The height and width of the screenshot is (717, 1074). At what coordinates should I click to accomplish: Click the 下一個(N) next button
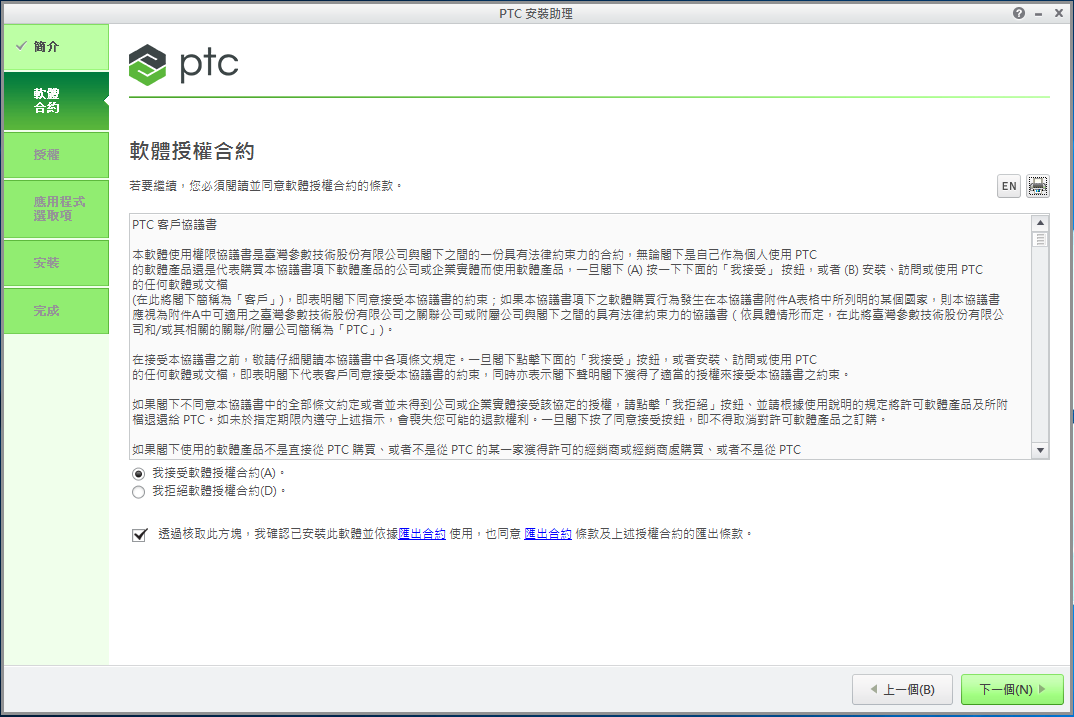pos(1011,689)
